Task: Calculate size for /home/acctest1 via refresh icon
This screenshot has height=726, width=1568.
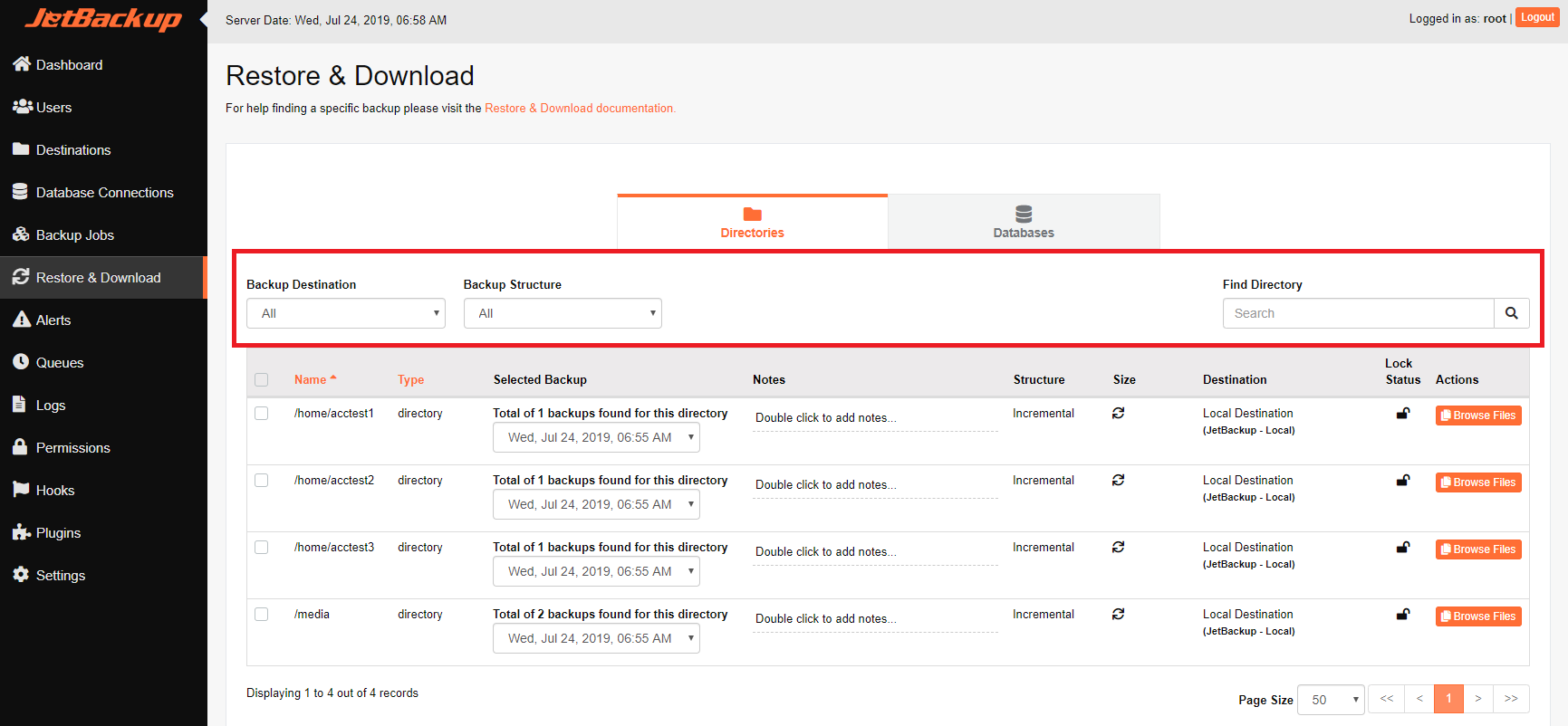Action: 1119,413
